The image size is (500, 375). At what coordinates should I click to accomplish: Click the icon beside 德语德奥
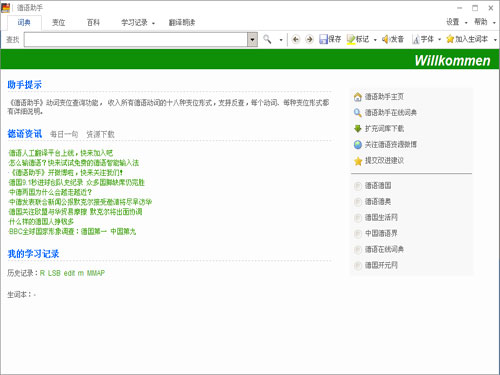[x=358, y=202]
